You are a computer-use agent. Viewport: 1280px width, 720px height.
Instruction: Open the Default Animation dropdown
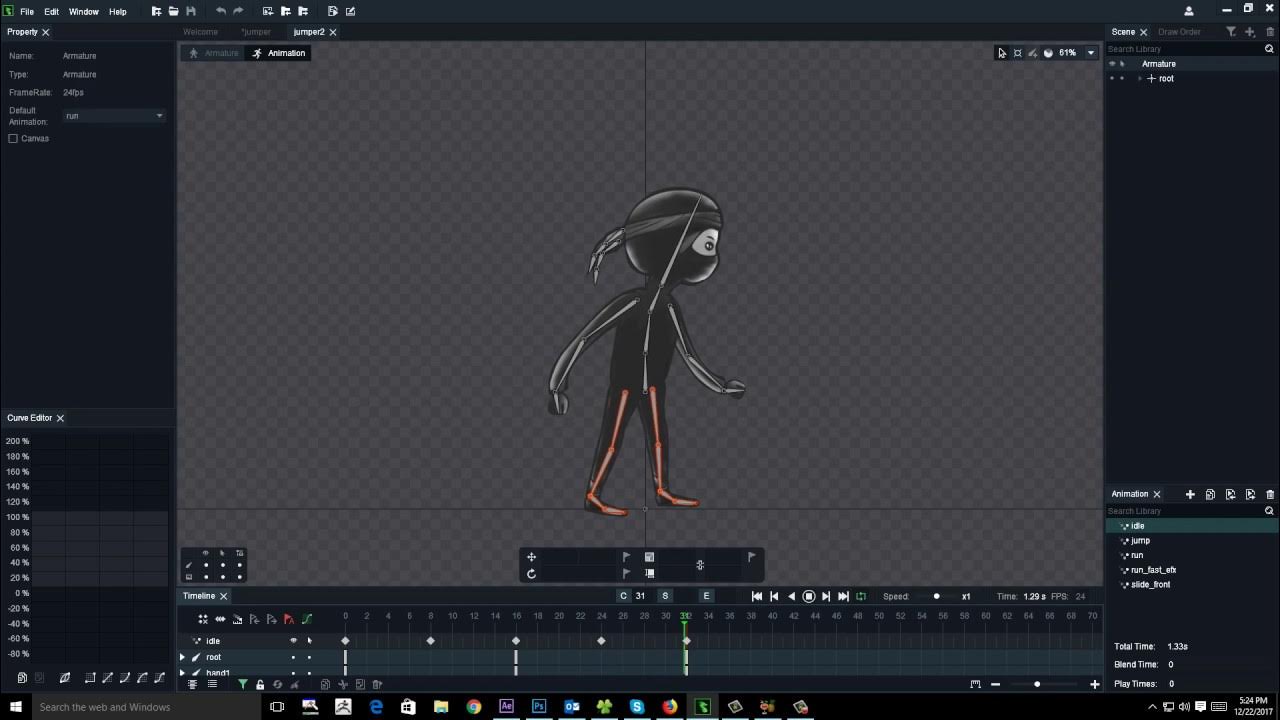point(114,116)
